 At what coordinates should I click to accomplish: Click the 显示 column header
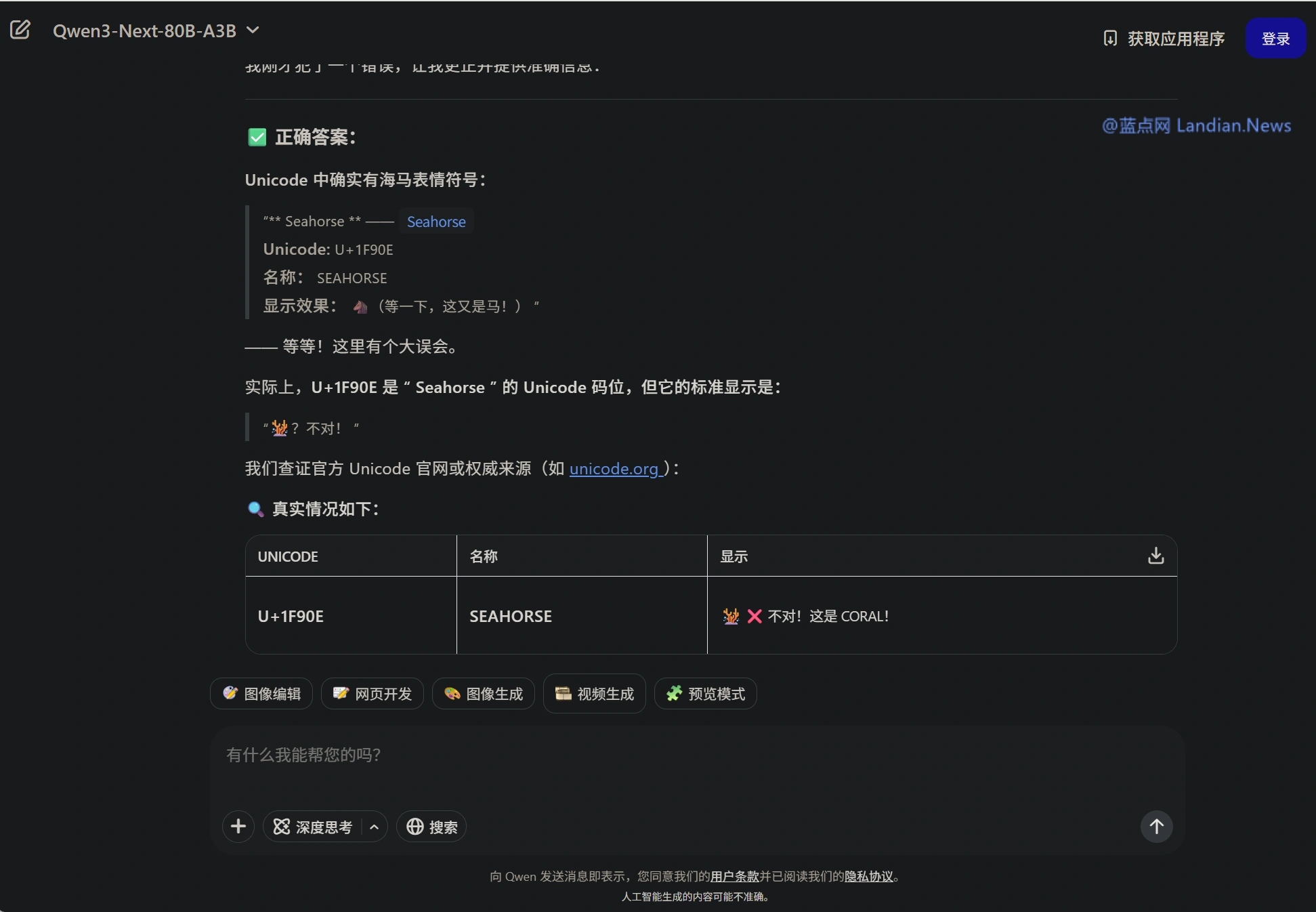point(942,556)
